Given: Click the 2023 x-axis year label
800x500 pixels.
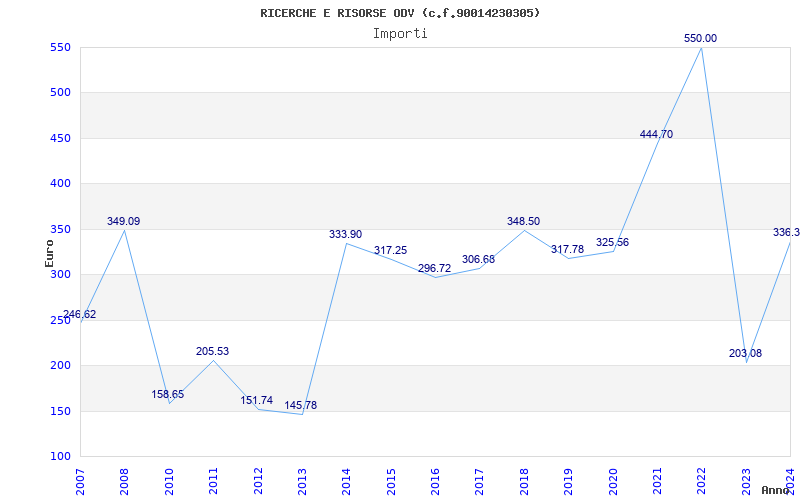Looking at the screenshot, I should coord(746,481).
